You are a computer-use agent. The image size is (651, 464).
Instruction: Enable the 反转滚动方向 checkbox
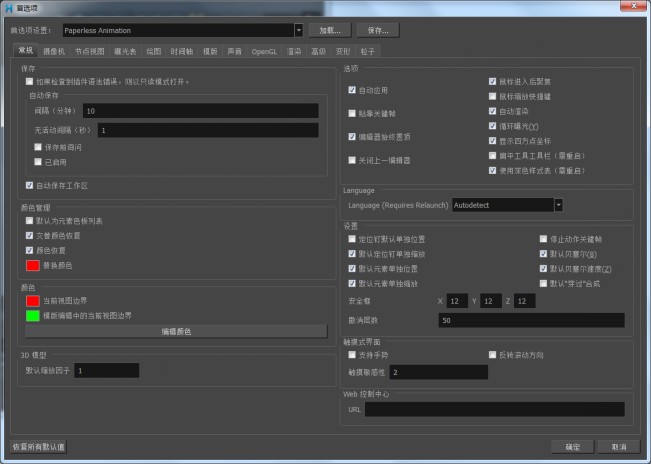pyautogui.click(x=492, y=354)
